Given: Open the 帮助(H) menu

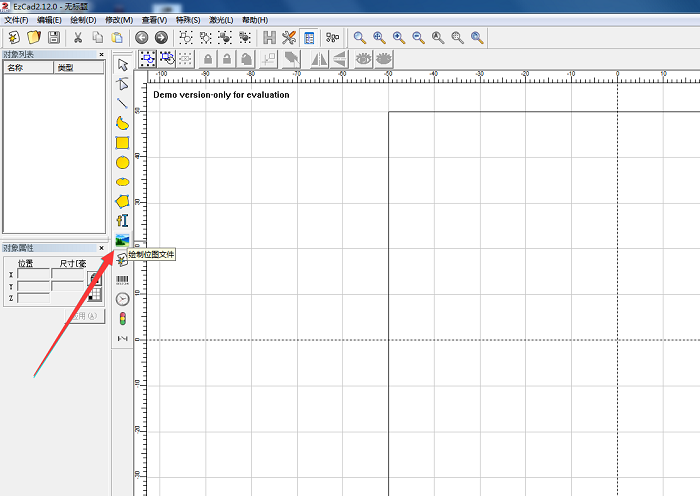Looking at the screenshot, I should (254, 20).
